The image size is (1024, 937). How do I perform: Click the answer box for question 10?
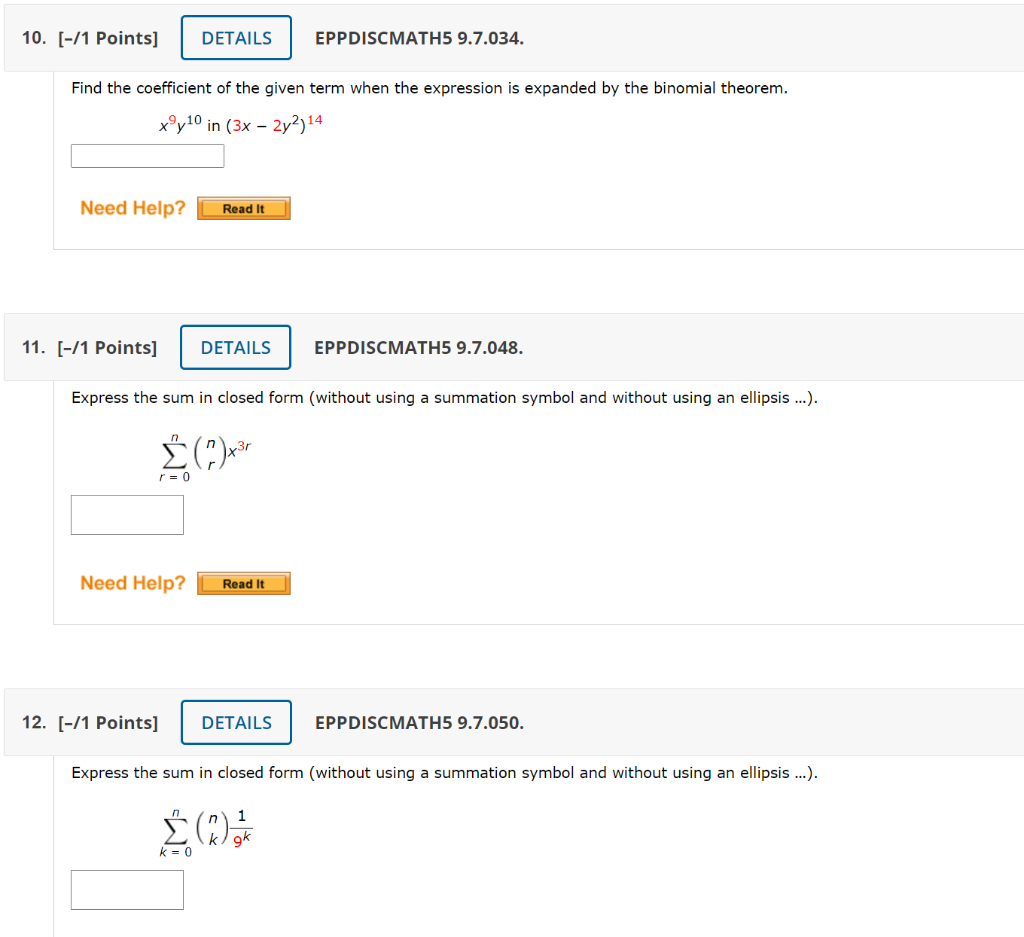147,156
